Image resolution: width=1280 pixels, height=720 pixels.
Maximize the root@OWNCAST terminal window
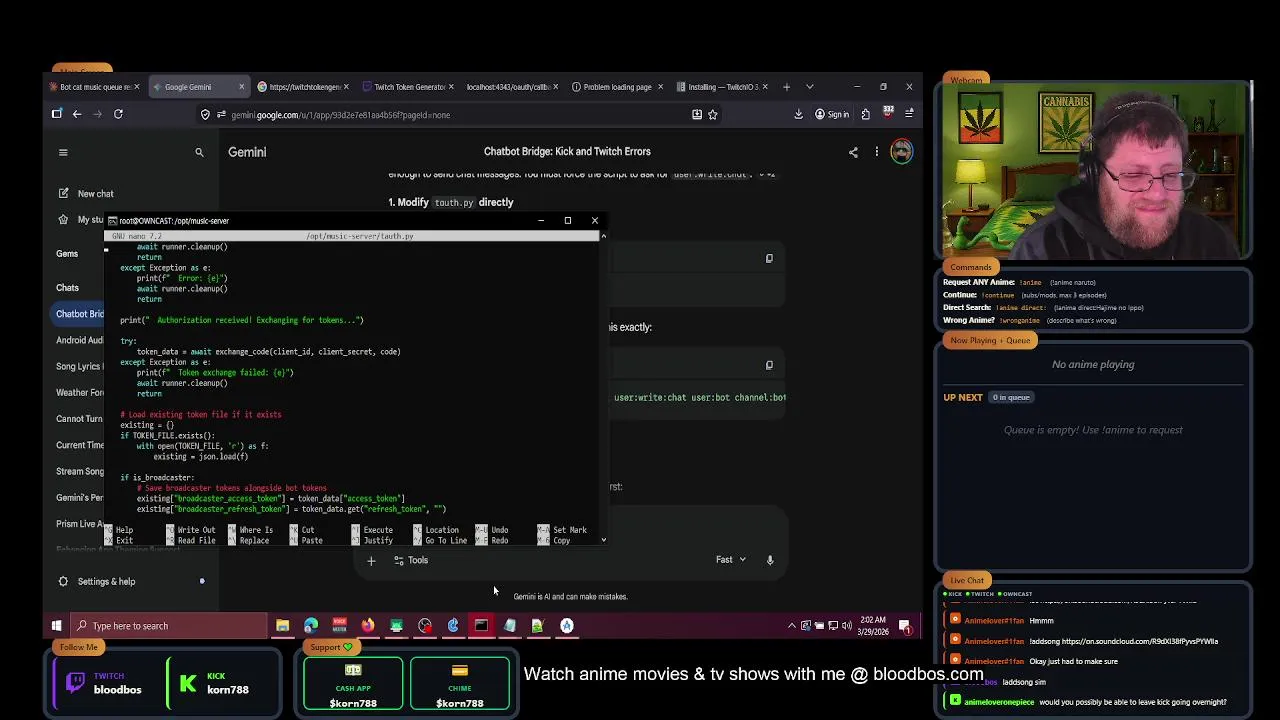pyautogui.click(x=567, y=220)
